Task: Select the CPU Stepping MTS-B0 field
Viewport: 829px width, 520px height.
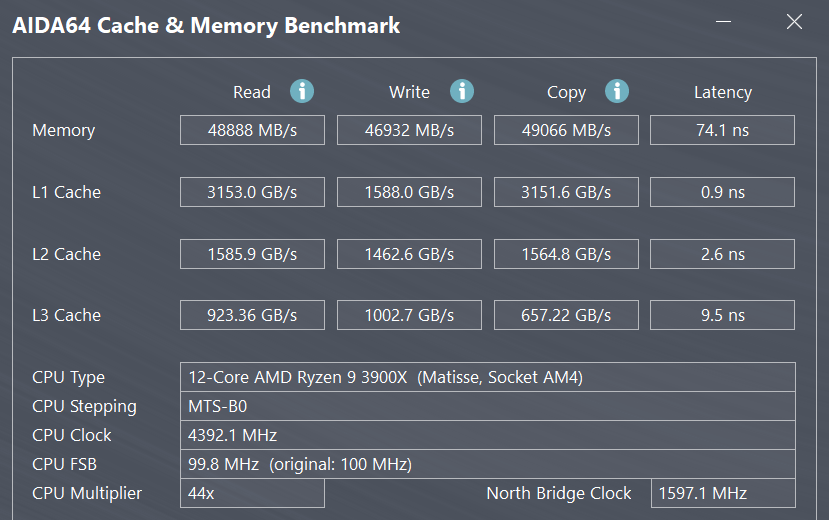Action: click(487, 406)
